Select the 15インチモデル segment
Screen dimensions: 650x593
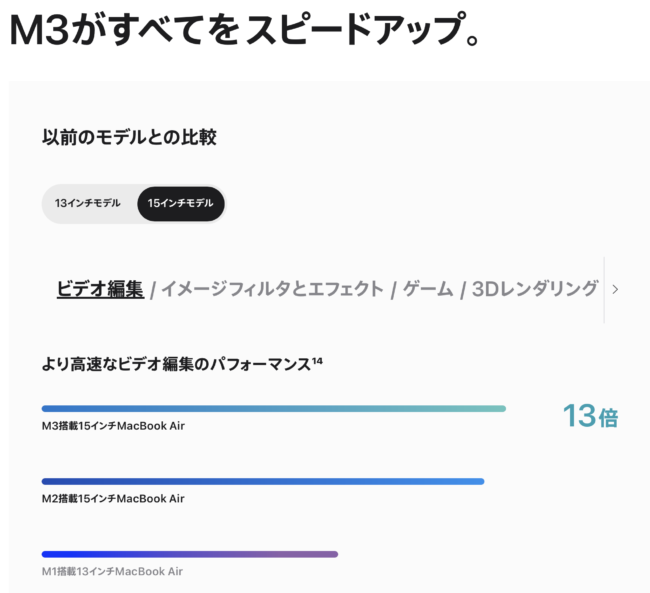click(x=181, y=204)
